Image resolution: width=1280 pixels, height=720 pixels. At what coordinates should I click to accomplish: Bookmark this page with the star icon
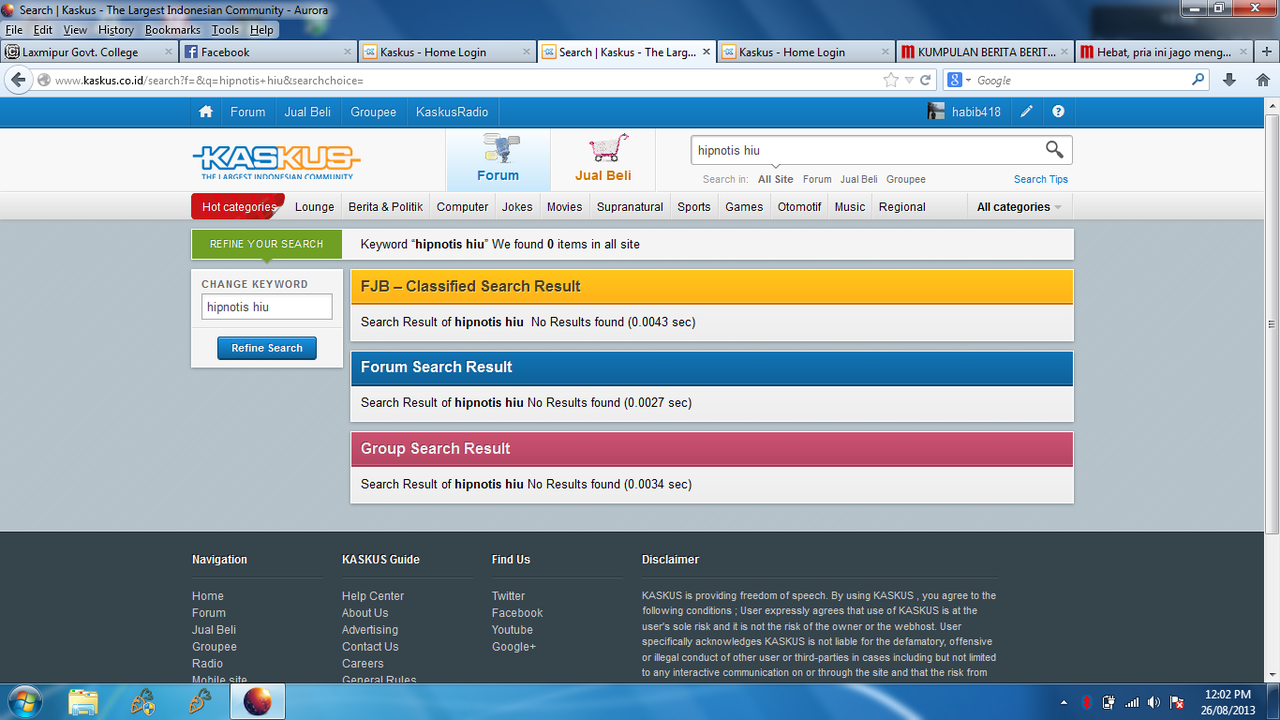tap(891, 80)
